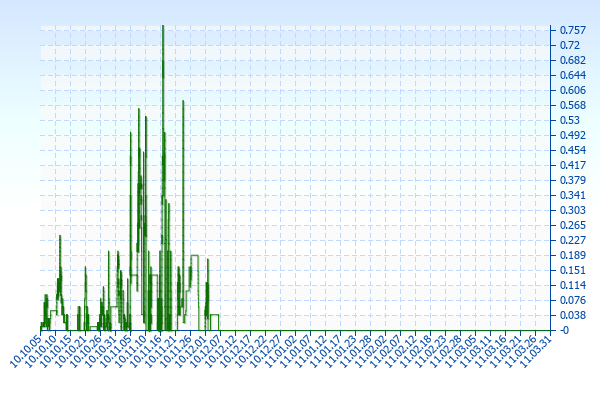Click the 10.10.05 date label
Screen dimensions: 600x400
(26, 351)
